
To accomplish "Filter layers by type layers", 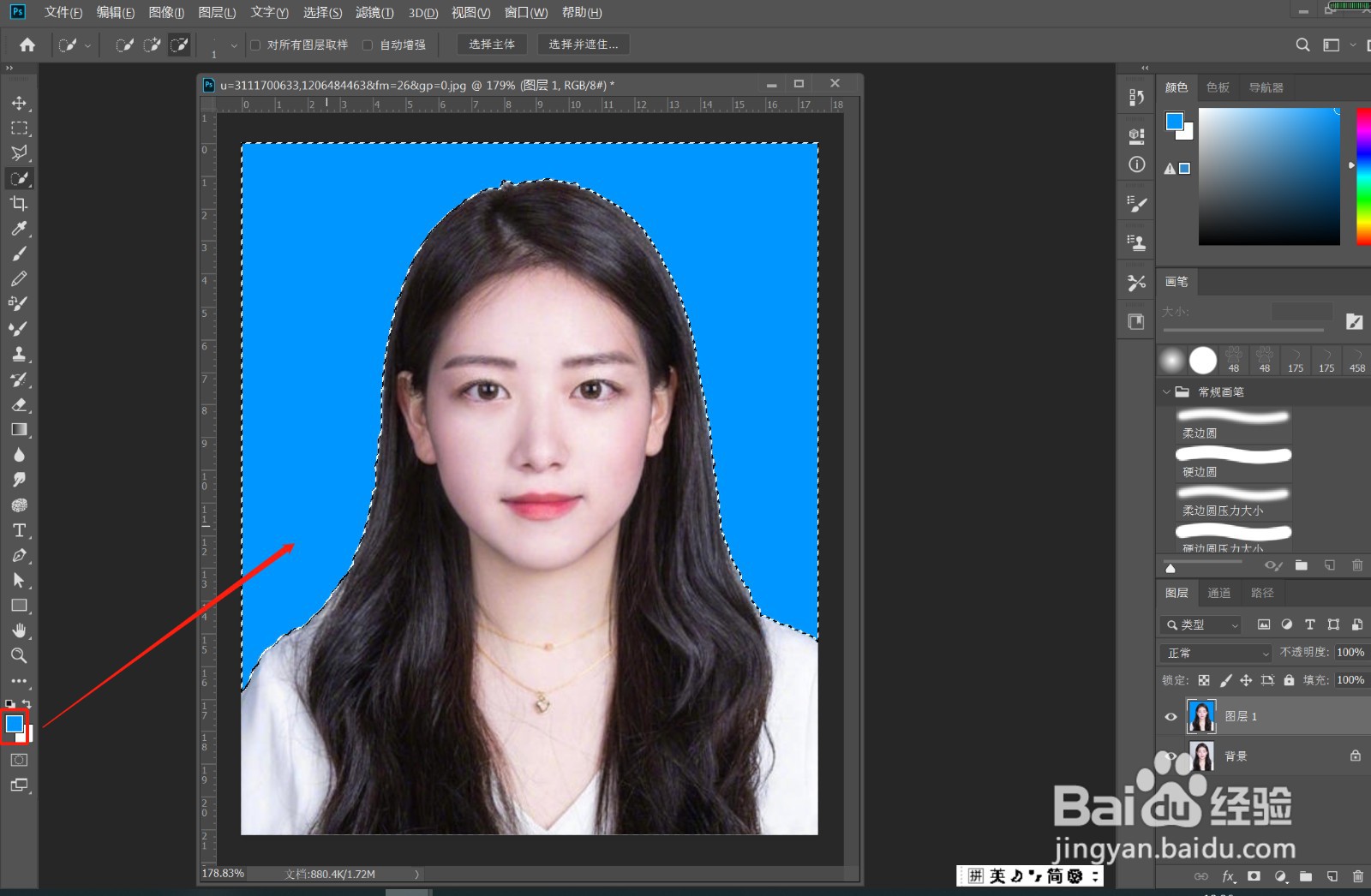I will click(1309, 624).
